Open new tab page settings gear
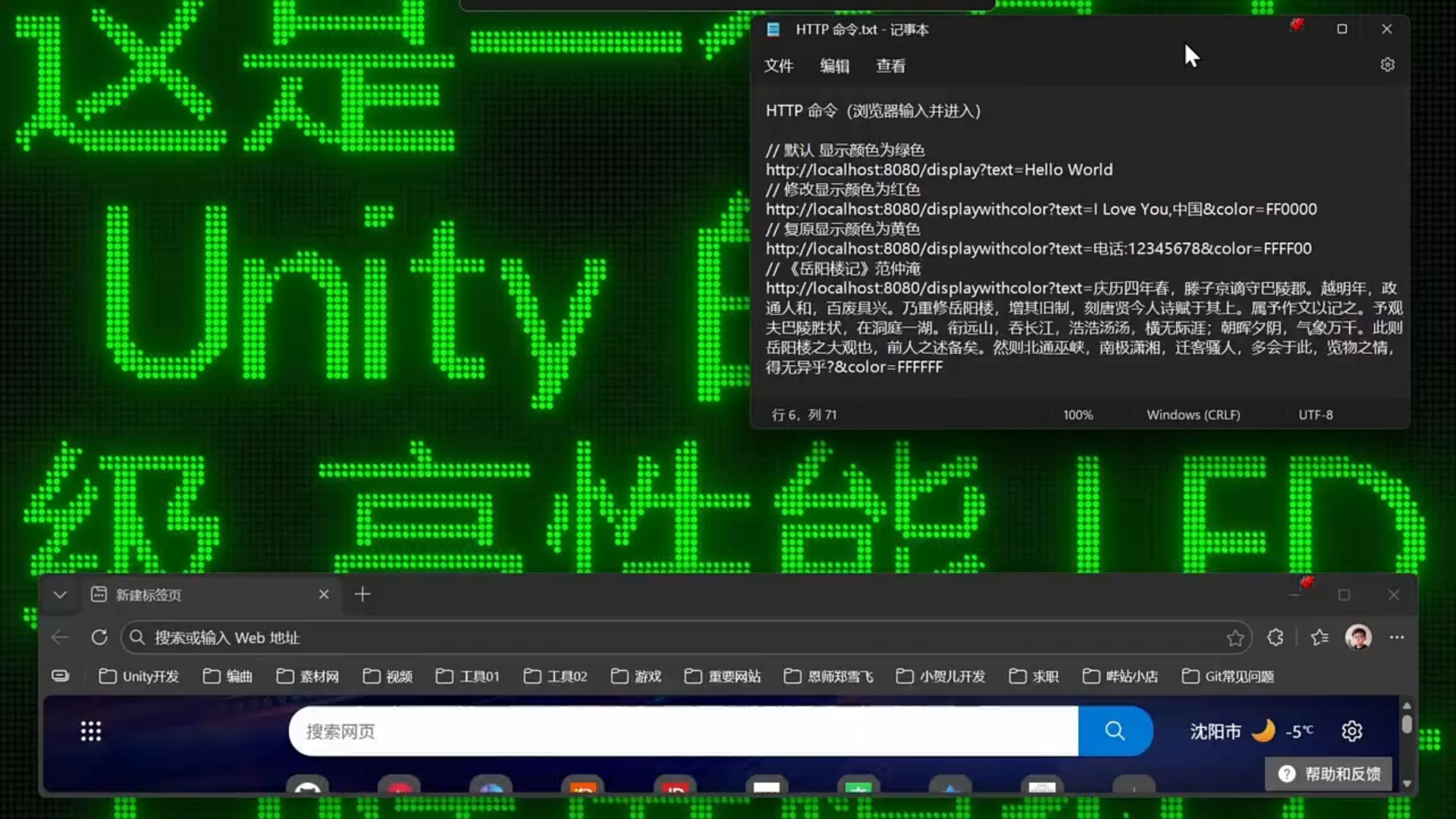The width and height of the screenshot is (1456, 819). 1352,731
